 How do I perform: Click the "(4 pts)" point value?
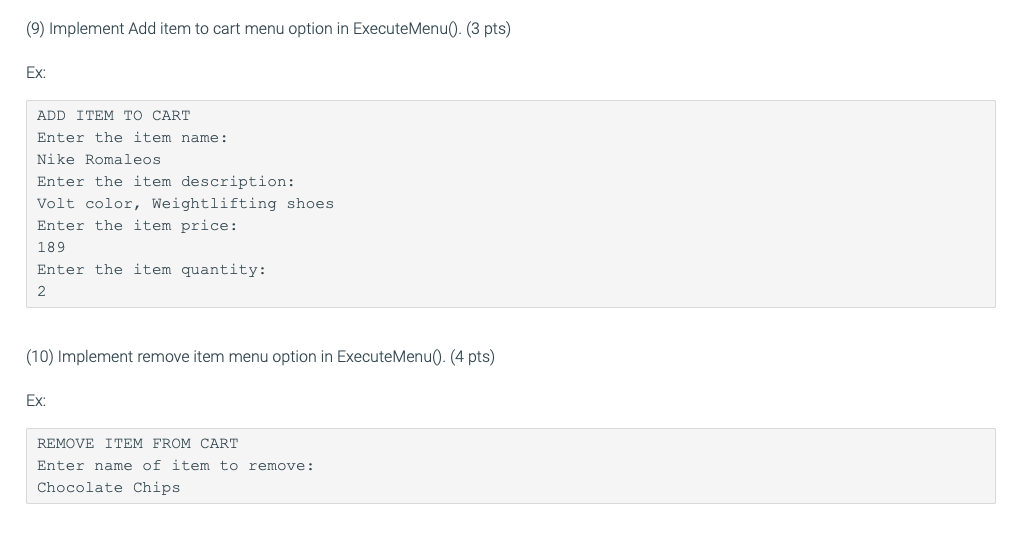click(x=472, y=357)
